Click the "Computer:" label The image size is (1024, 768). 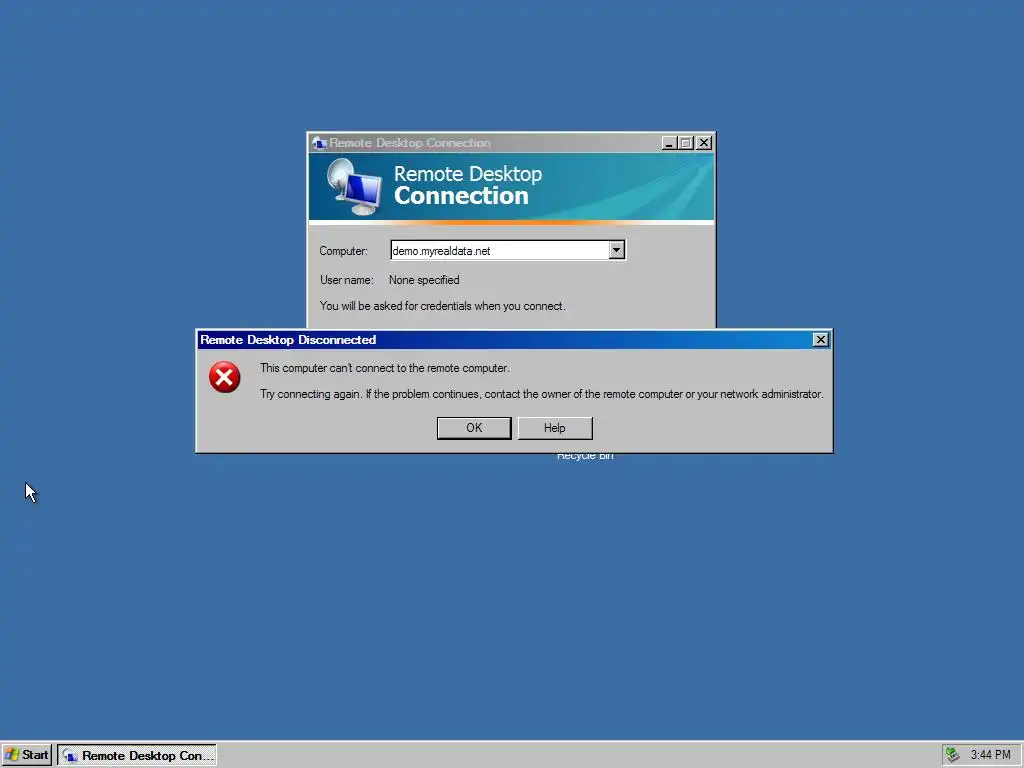click(343, 251)
